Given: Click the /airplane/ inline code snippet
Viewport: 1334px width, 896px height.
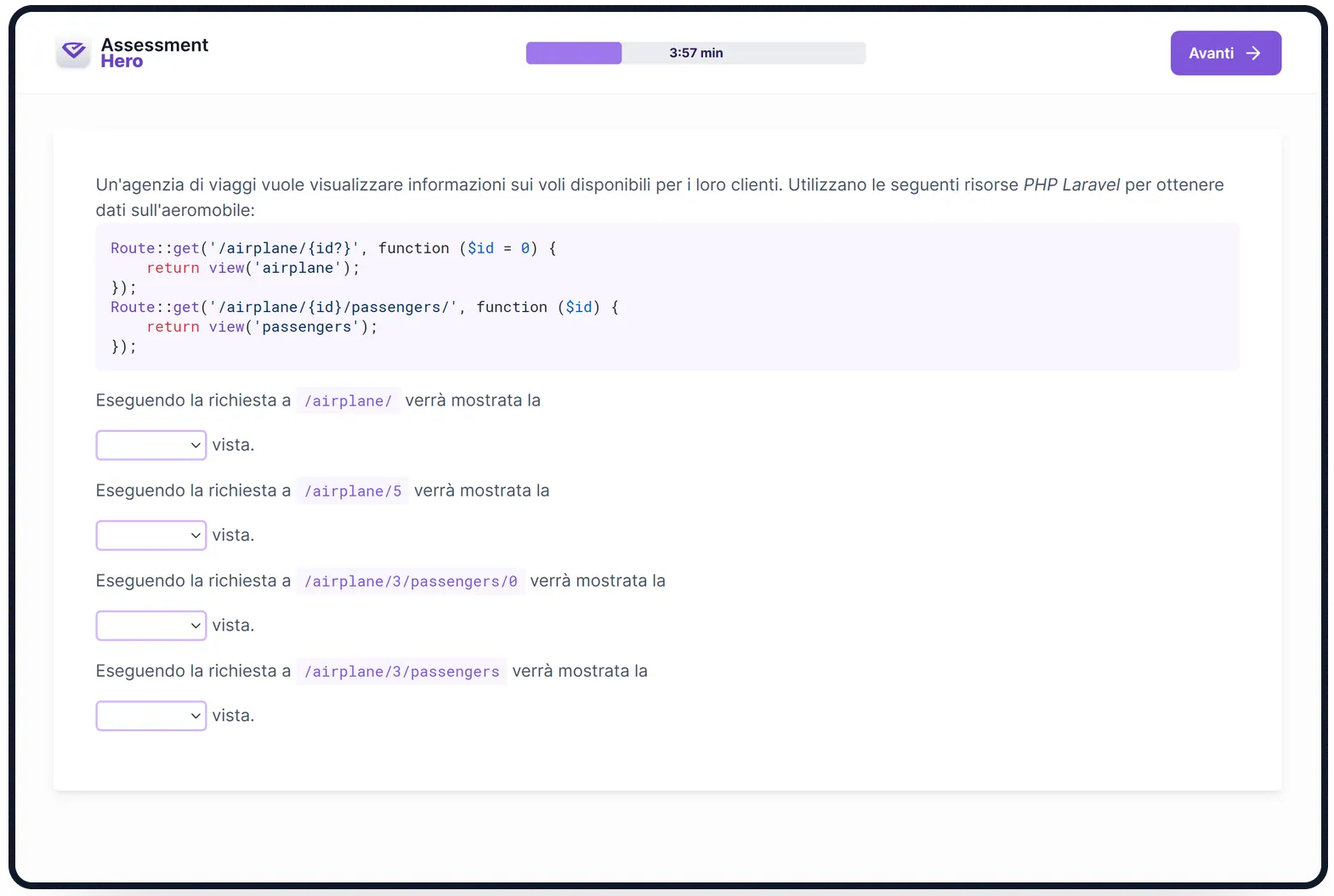Looking at the screenshot, I should 349,401.
